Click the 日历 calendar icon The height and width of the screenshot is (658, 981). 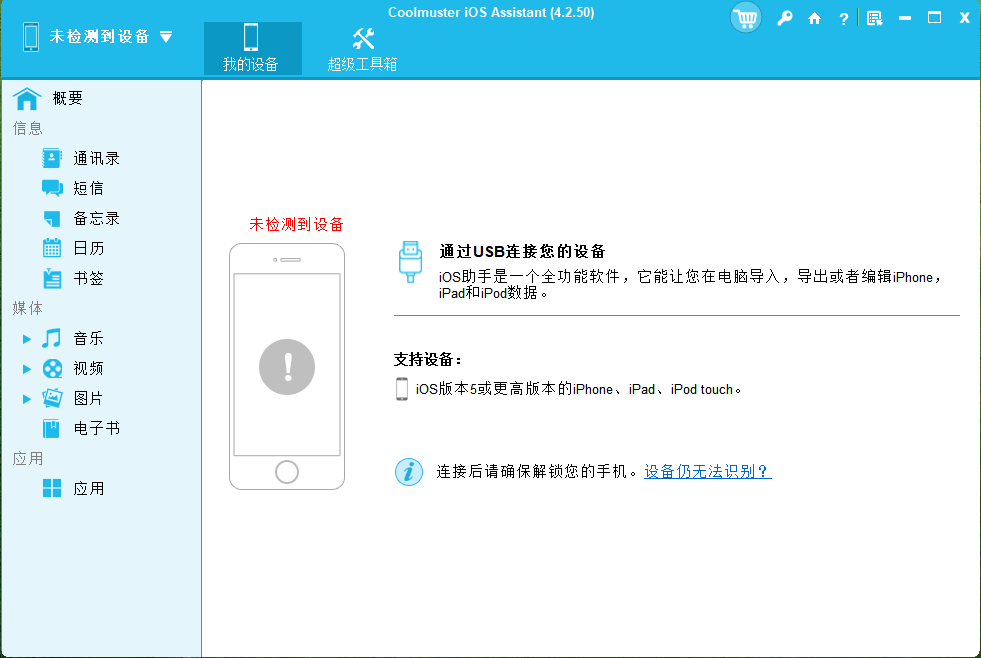pyautogui.click(x=52, y=248)
